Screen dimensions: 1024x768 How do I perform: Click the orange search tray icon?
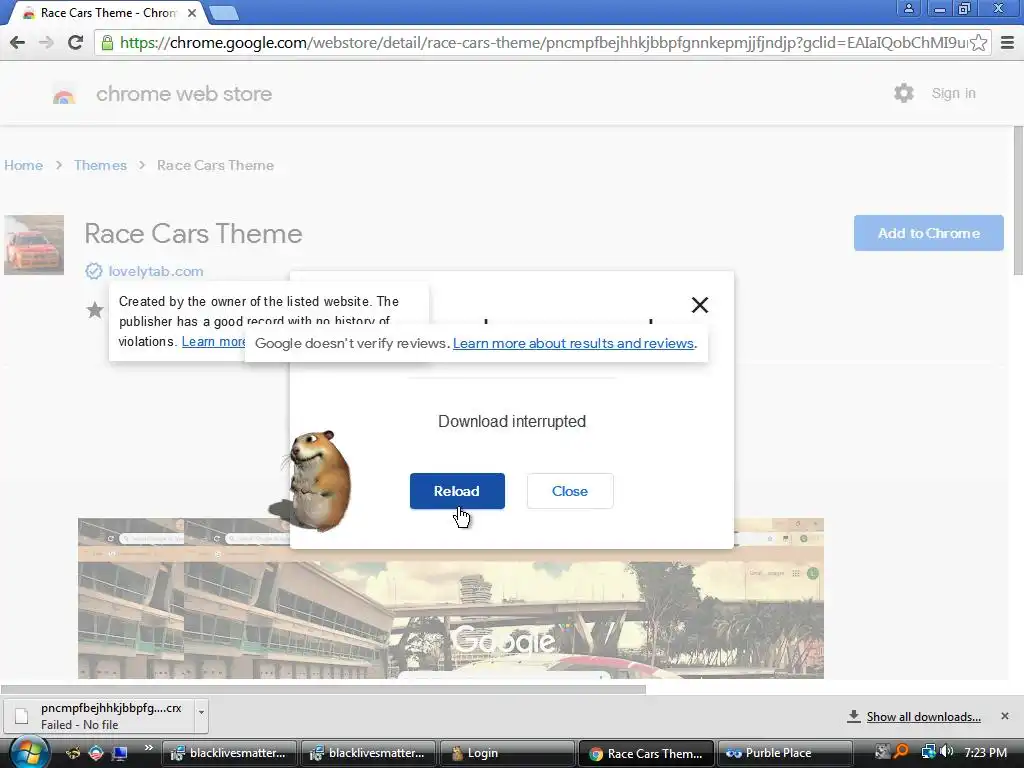(901, 752)
